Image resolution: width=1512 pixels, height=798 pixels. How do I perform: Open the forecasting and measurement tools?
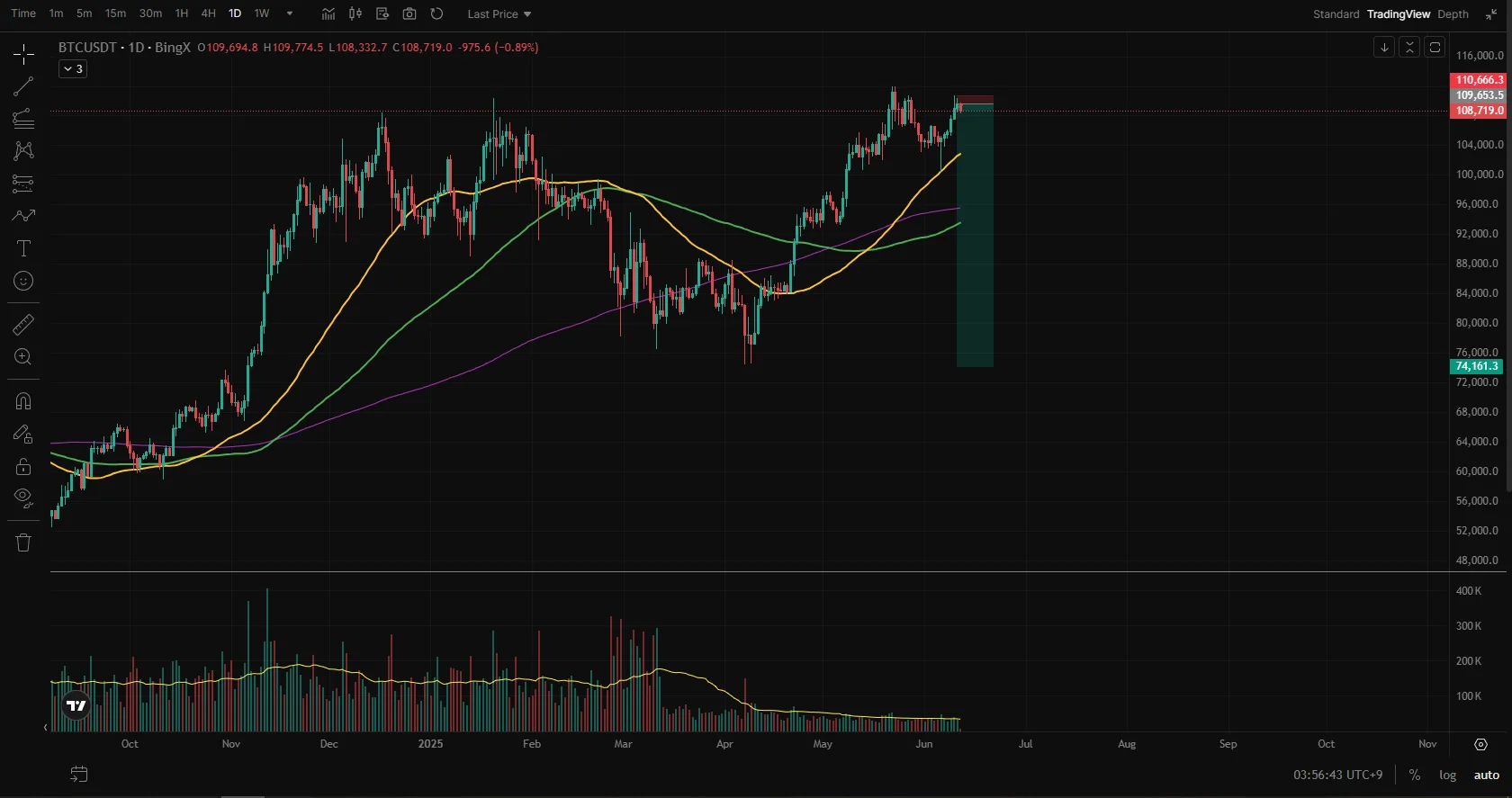(x=23, y=184)
